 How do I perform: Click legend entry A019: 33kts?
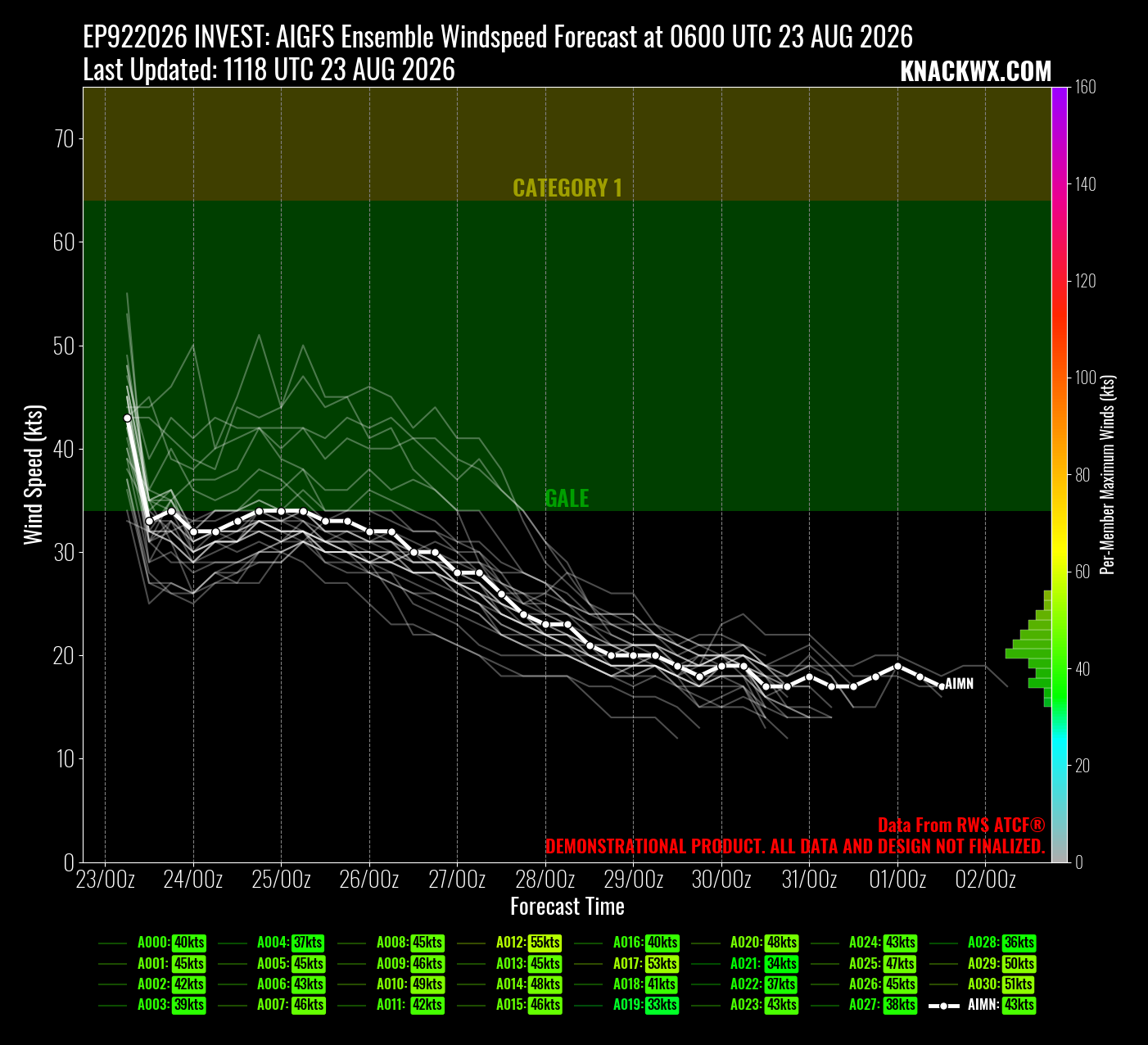click(x=628, y=1005)
